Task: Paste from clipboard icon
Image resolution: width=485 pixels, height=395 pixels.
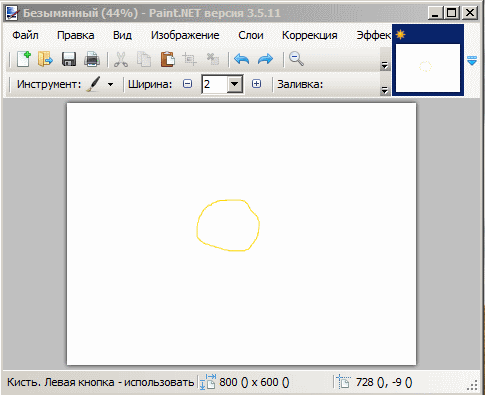Action: pyautogui.click(x=168, y=59)
